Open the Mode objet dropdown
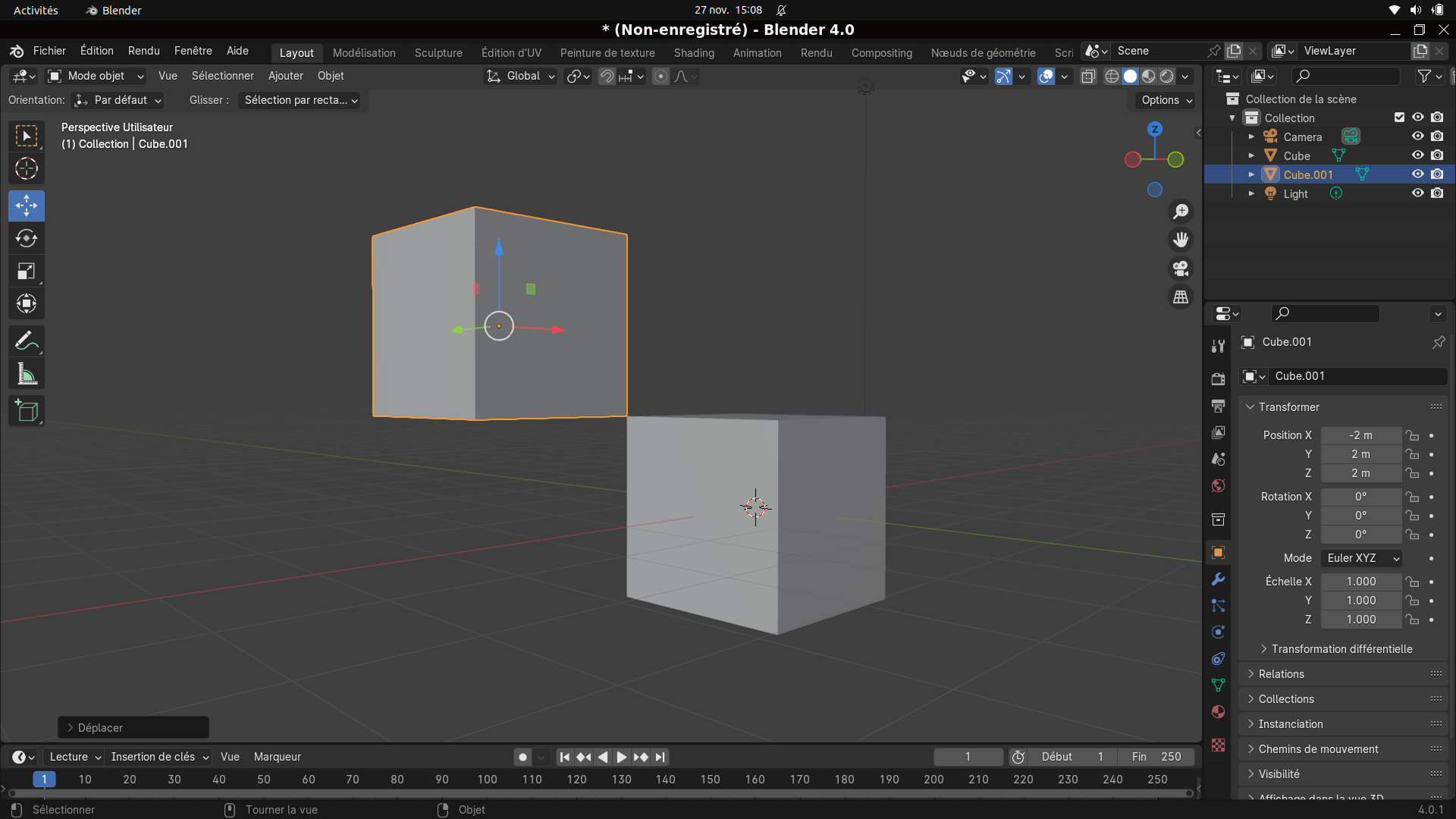The image size is (1456, 819). tap(96, 76)
